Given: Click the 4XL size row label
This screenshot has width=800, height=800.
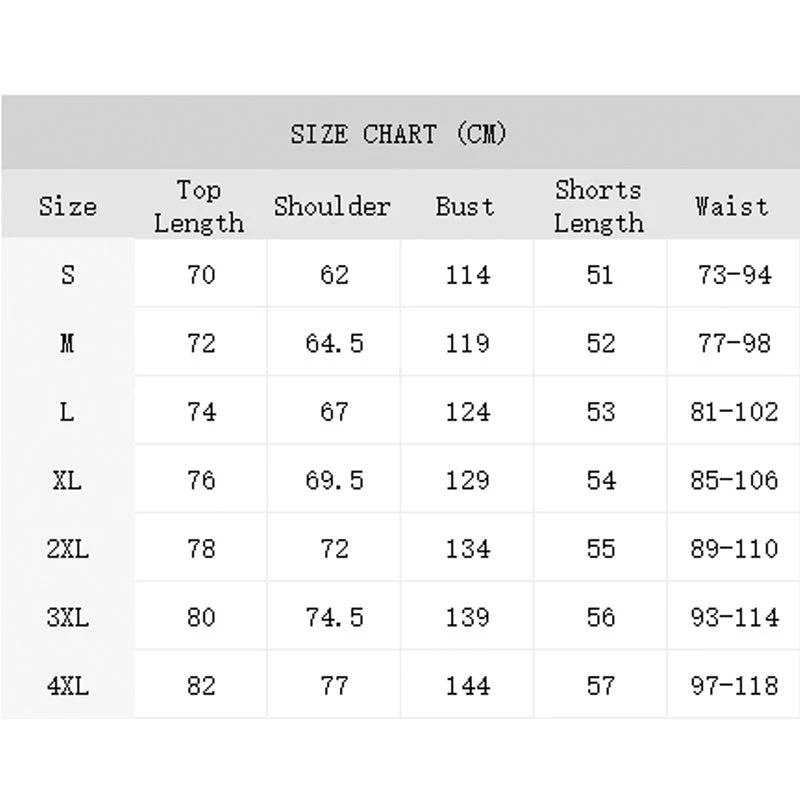Looking at the screenshot, I should coord(68,685).
